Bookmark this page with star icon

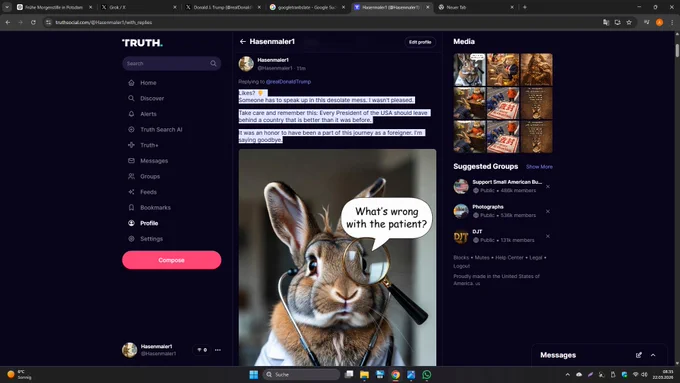(x=629, y=22)
